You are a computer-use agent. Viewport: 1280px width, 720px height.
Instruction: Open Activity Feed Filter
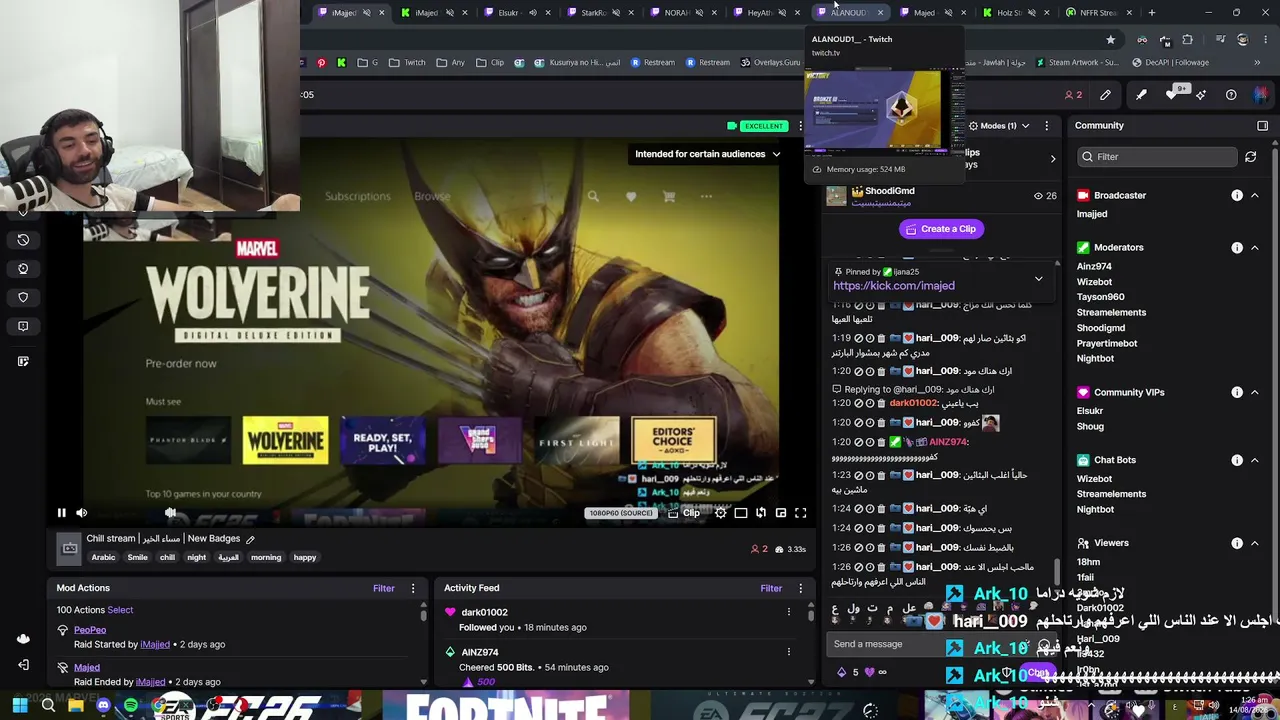pos(771,588)
